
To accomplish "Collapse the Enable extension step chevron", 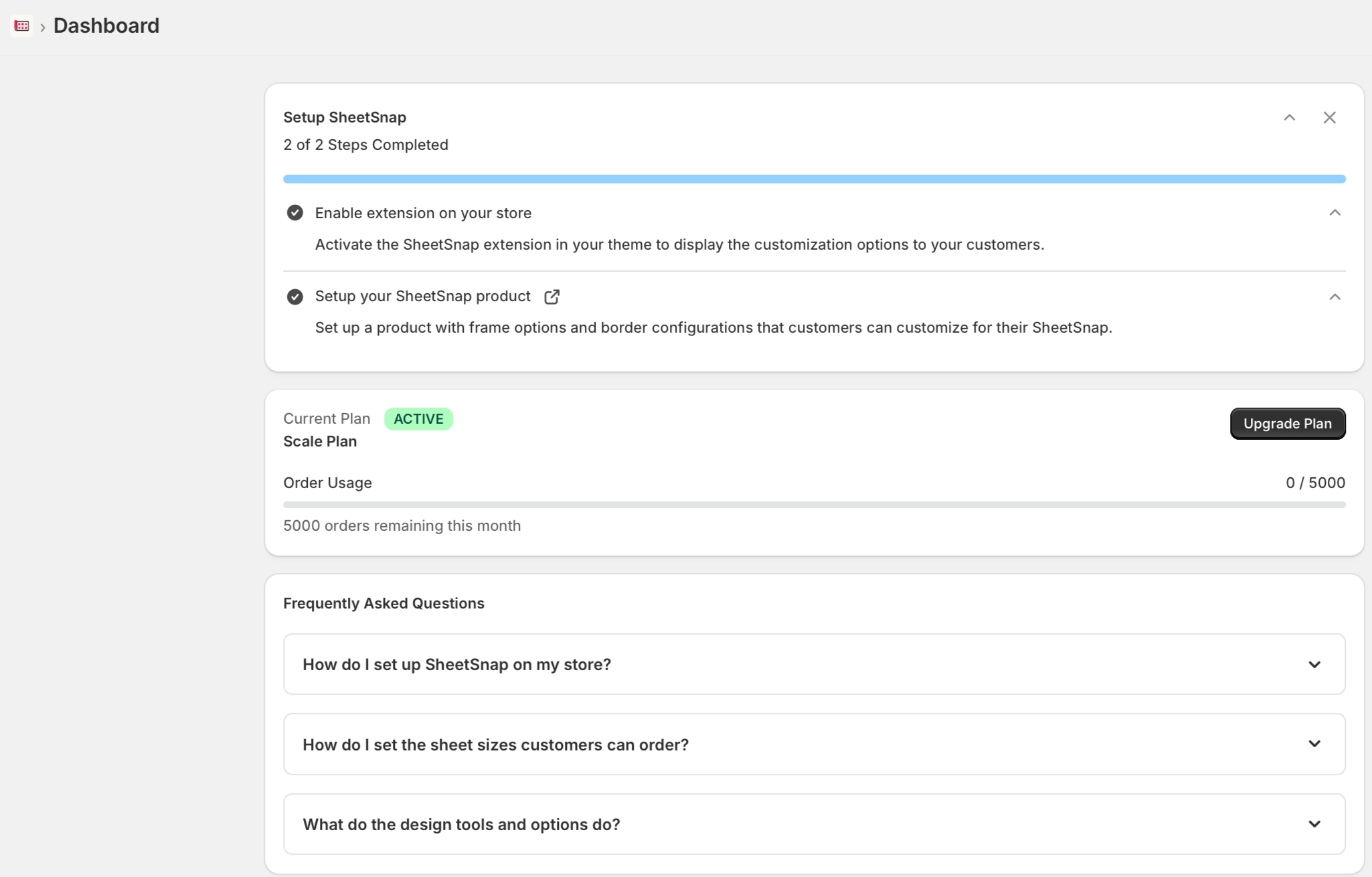I will click(x=1335, y=213).
